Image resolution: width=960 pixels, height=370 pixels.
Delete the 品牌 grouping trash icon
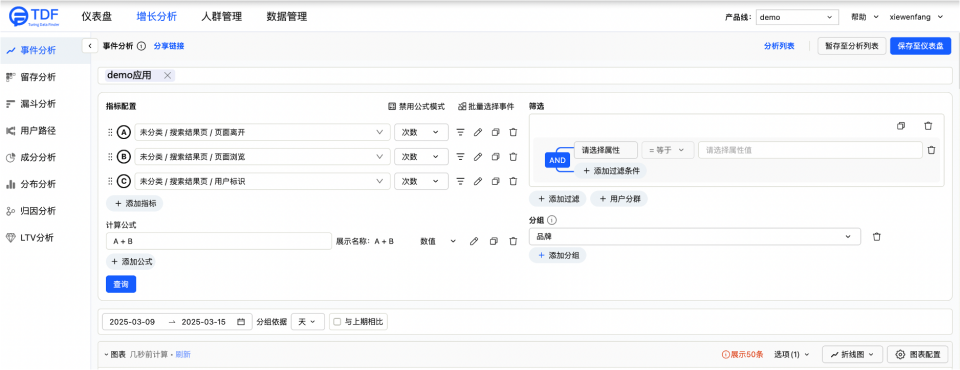[x=877, y=236]
